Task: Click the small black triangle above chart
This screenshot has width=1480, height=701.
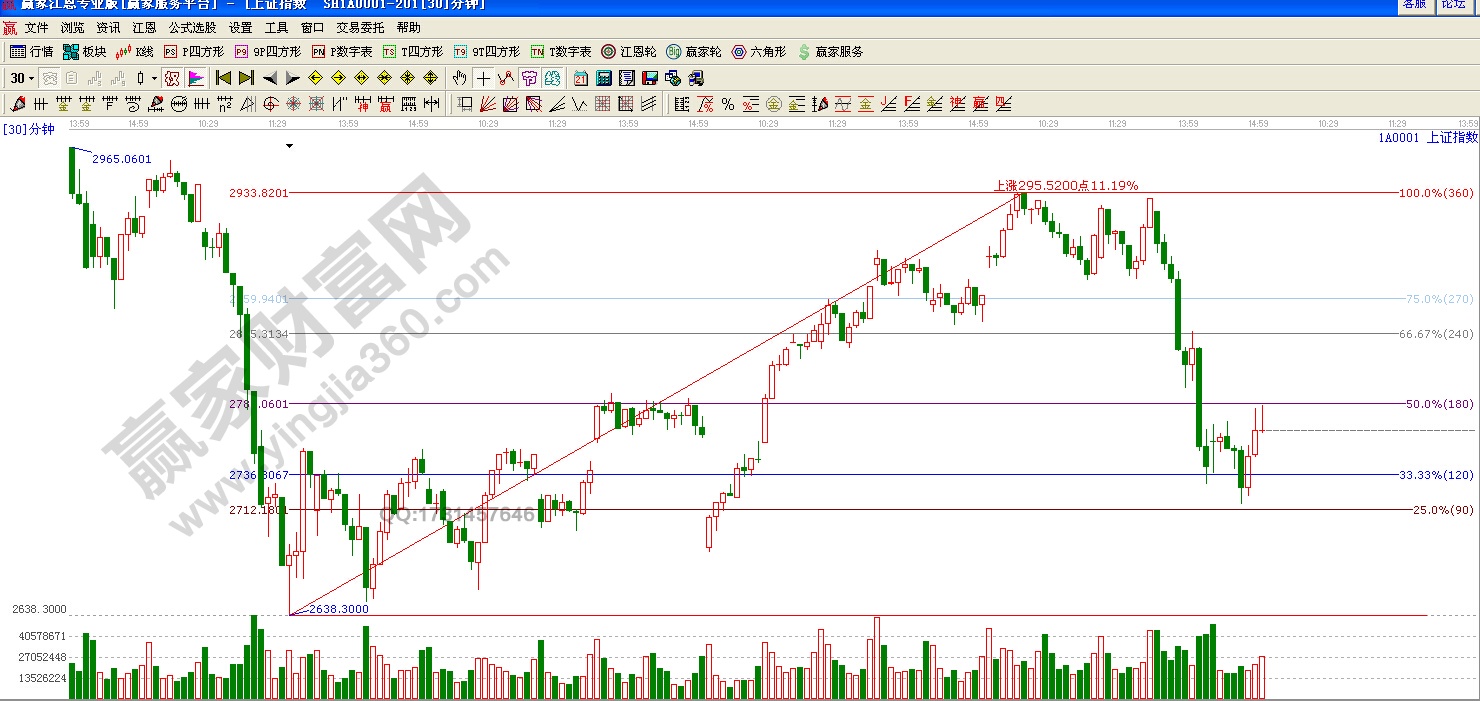Action: (290, 146)
